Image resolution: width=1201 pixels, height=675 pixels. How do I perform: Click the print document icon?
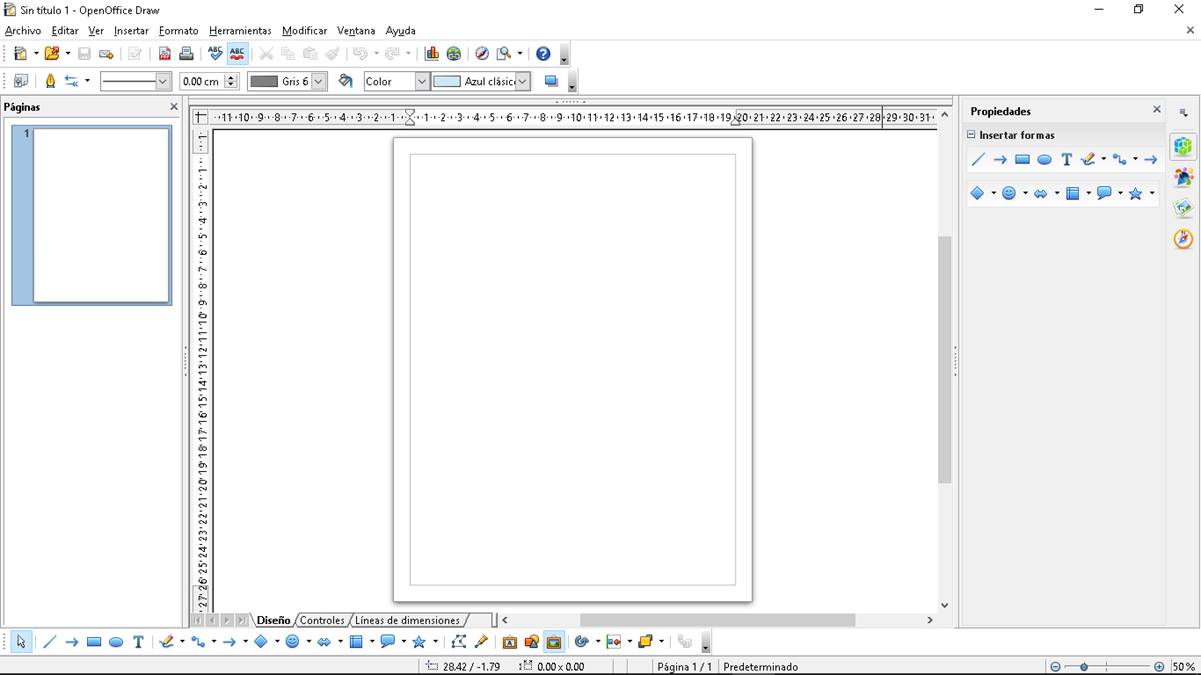pos(187,53)
